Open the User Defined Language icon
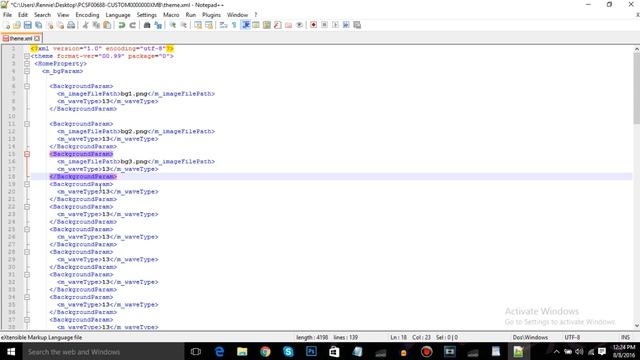Viewport: 640px width, 360px height. click(x=256, y=25)
